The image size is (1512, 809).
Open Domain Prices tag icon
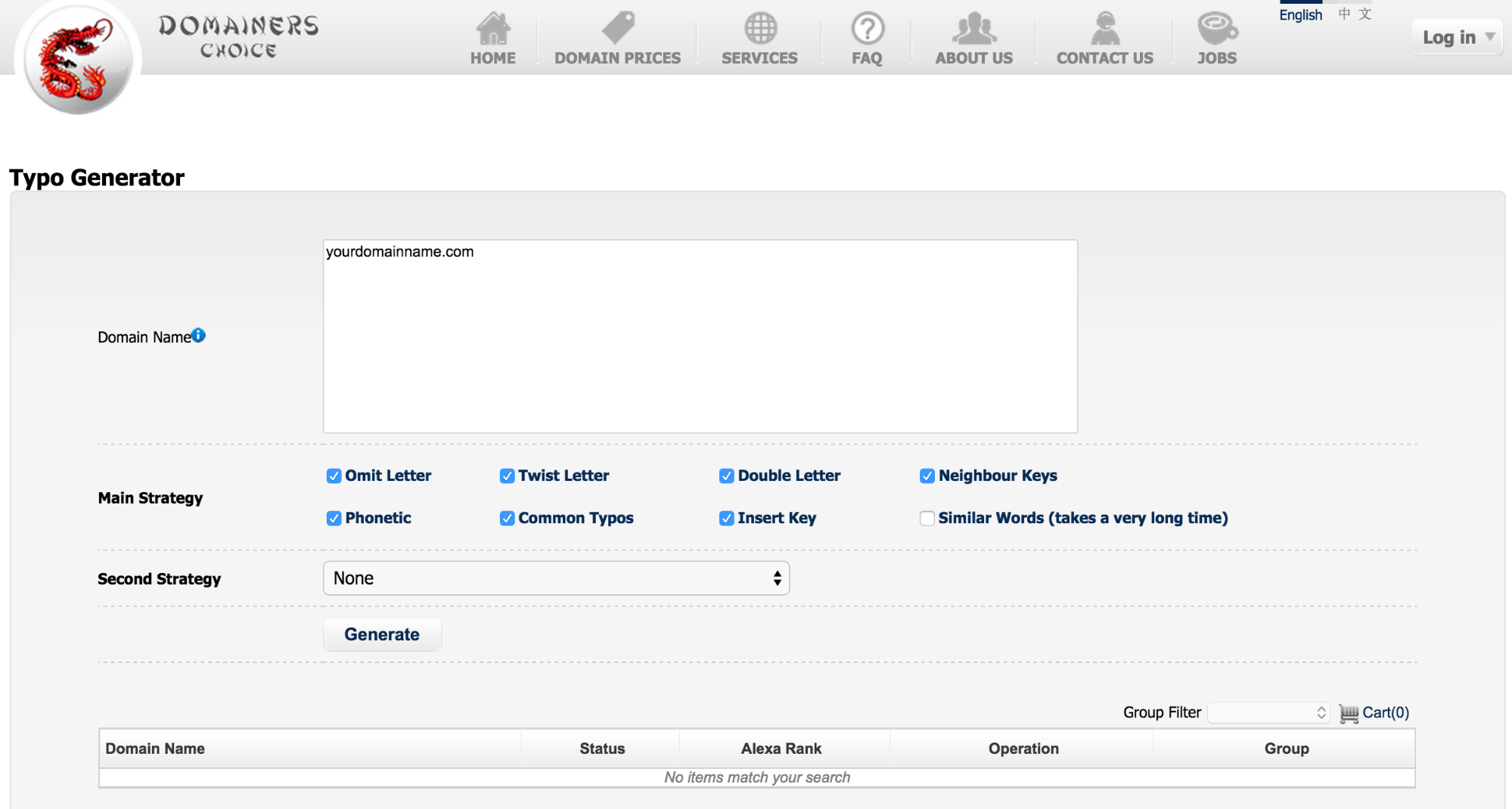[618, 28]
